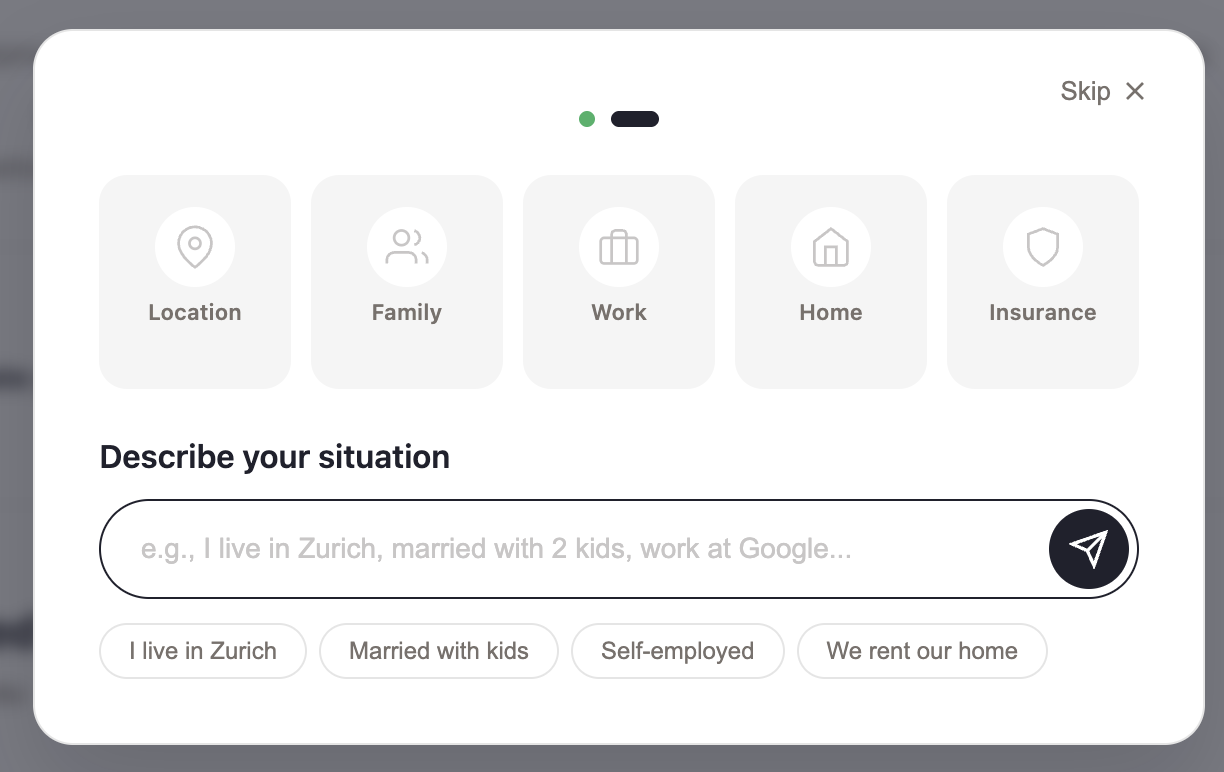1224x772 pixels.
Task: Click the dark second step indicator
Action: coord(635,119)
